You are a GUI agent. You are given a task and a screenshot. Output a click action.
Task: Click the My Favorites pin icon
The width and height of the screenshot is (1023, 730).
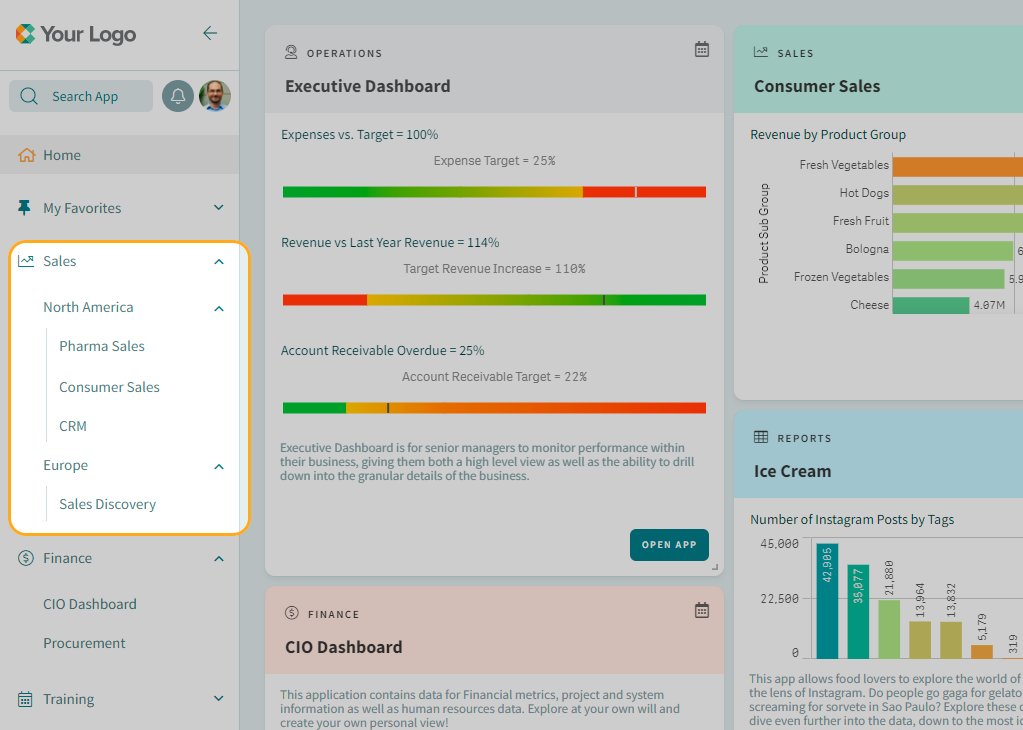tap(24, 207)
